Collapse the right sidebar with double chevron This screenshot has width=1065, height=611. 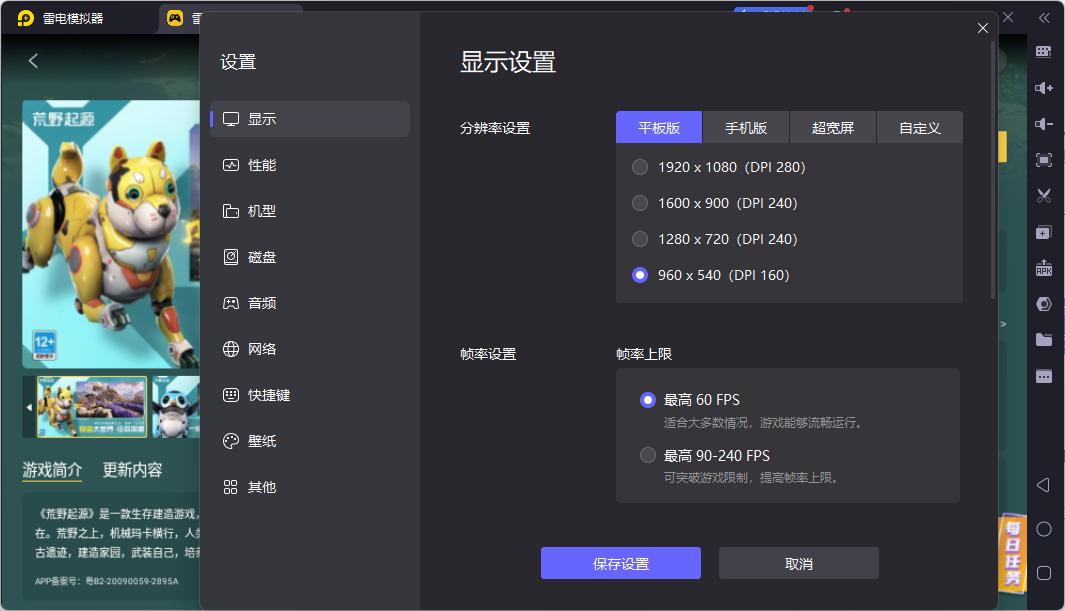1044,17
